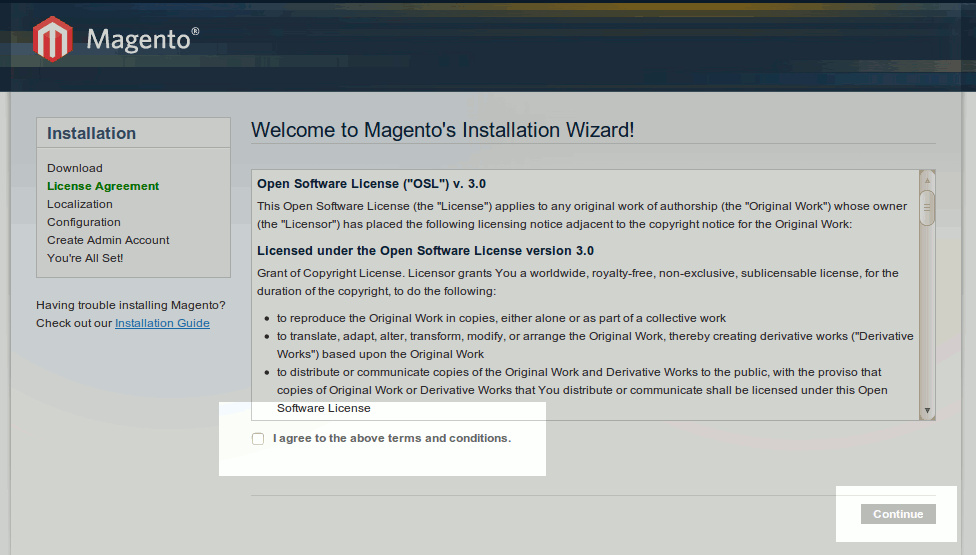
Task: Go to the Localization step
Action: [x=80, y=204]
